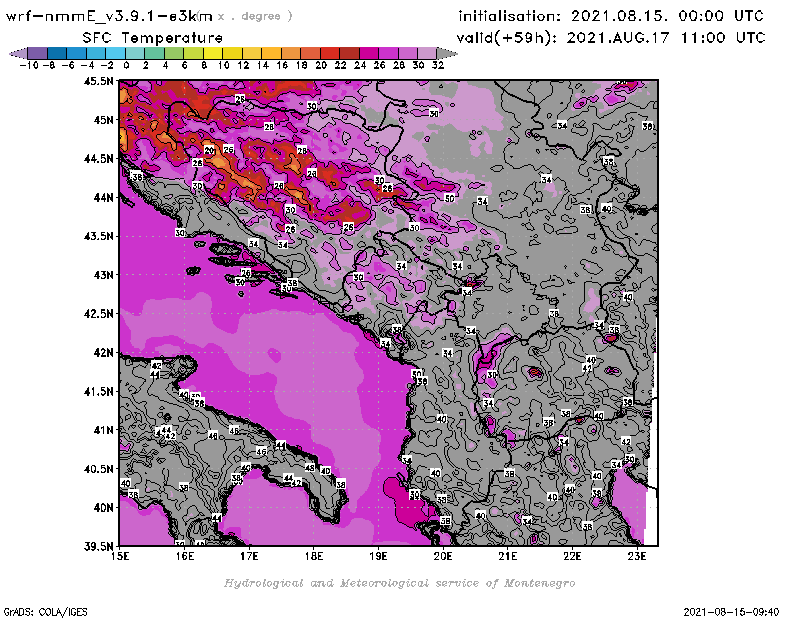
Task: Click "Hydrological and Meteorological service of Montenegro" caption
Action: pyautogui.click(x=399, y=583)
